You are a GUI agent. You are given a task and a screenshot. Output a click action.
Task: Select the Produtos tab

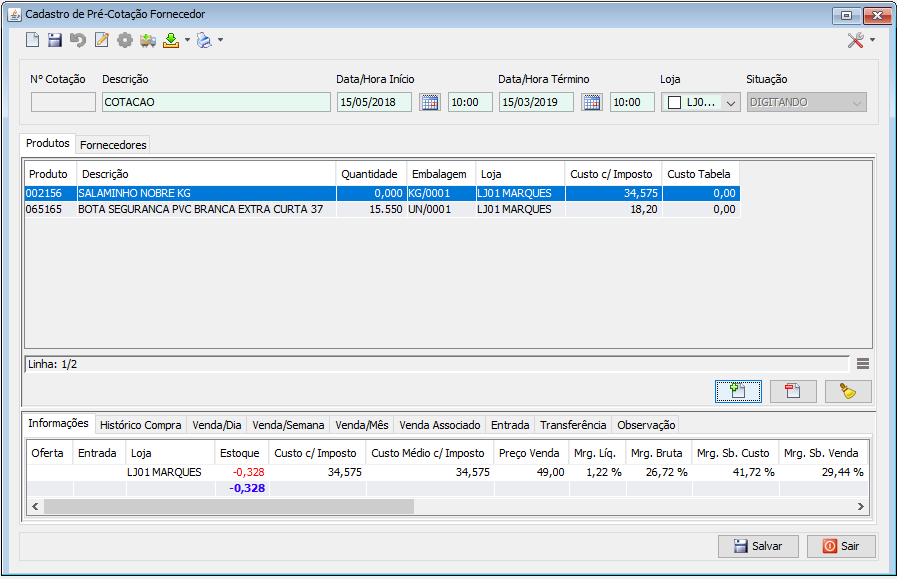click(47, 143)
